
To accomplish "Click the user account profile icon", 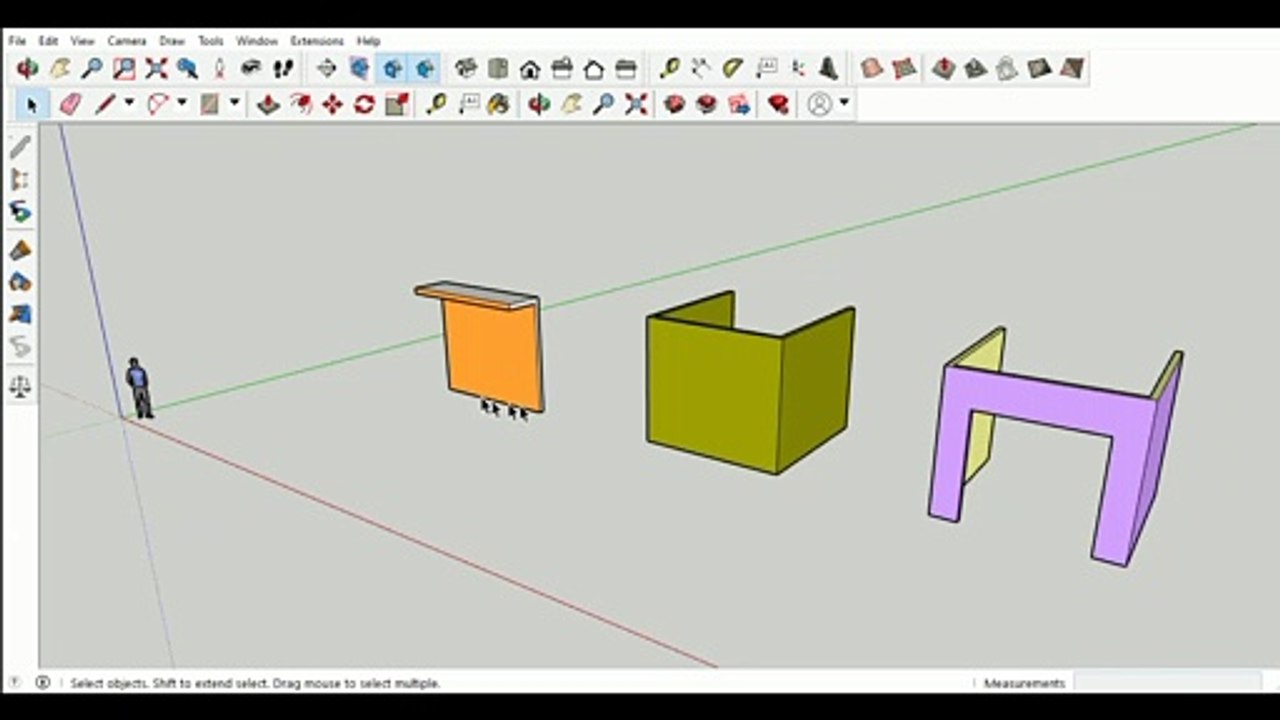I will [819, 104].
